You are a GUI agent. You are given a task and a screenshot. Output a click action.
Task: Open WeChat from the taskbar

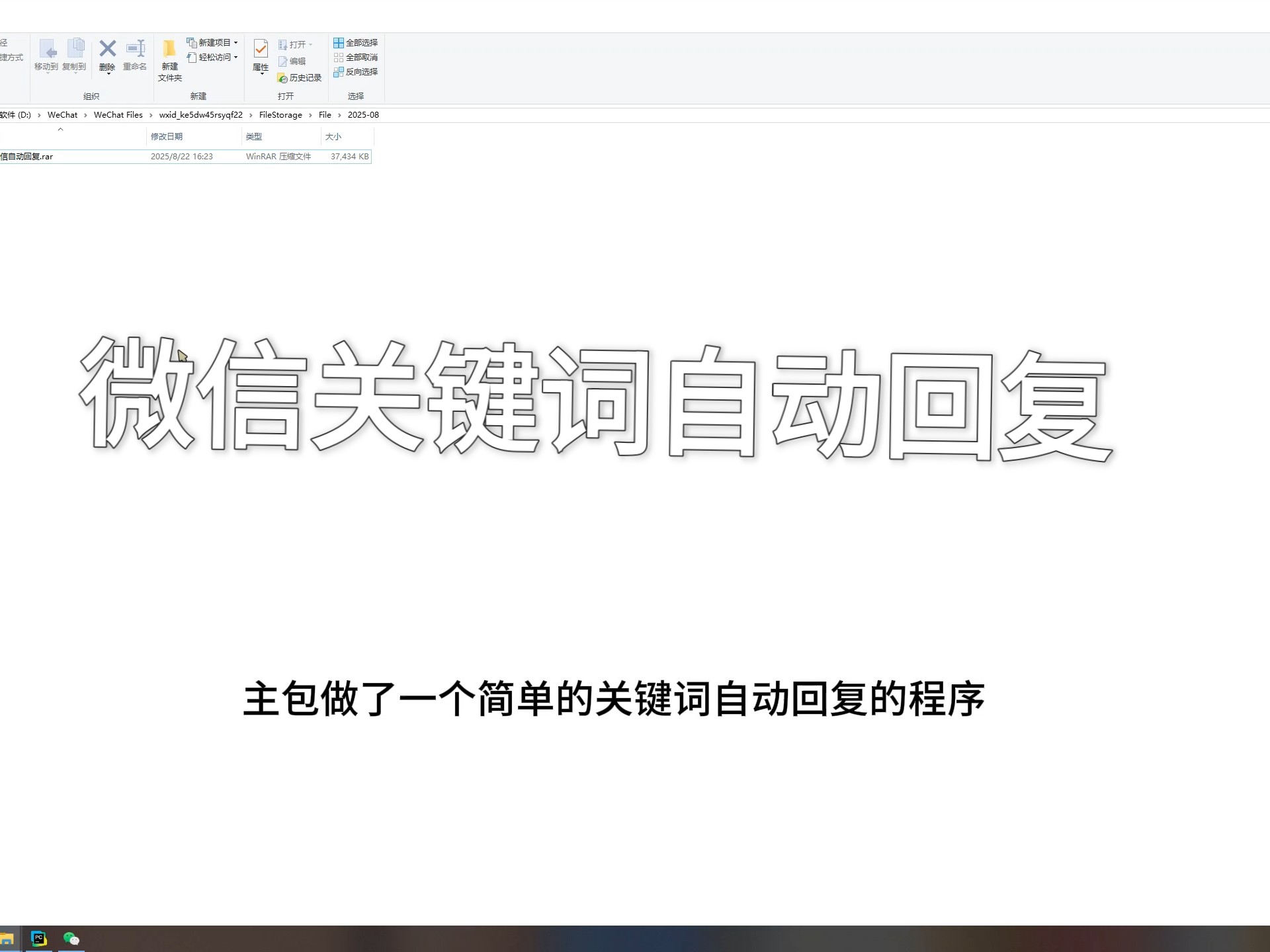point(71,939)
